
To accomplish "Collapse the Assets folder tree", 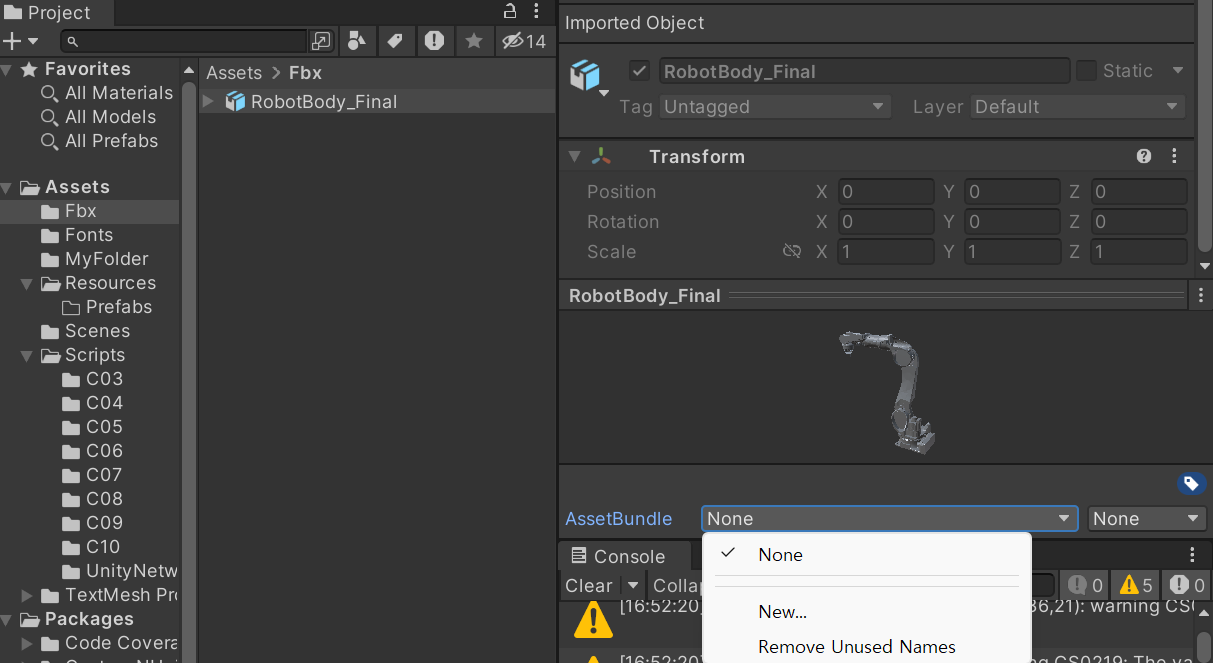I will 8,187.
